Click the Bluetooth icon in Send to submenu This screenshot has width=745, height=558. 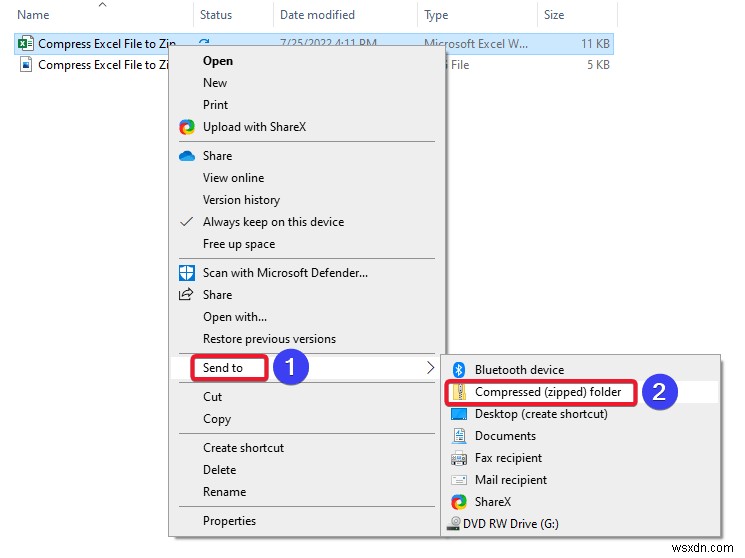click(458, 370)
